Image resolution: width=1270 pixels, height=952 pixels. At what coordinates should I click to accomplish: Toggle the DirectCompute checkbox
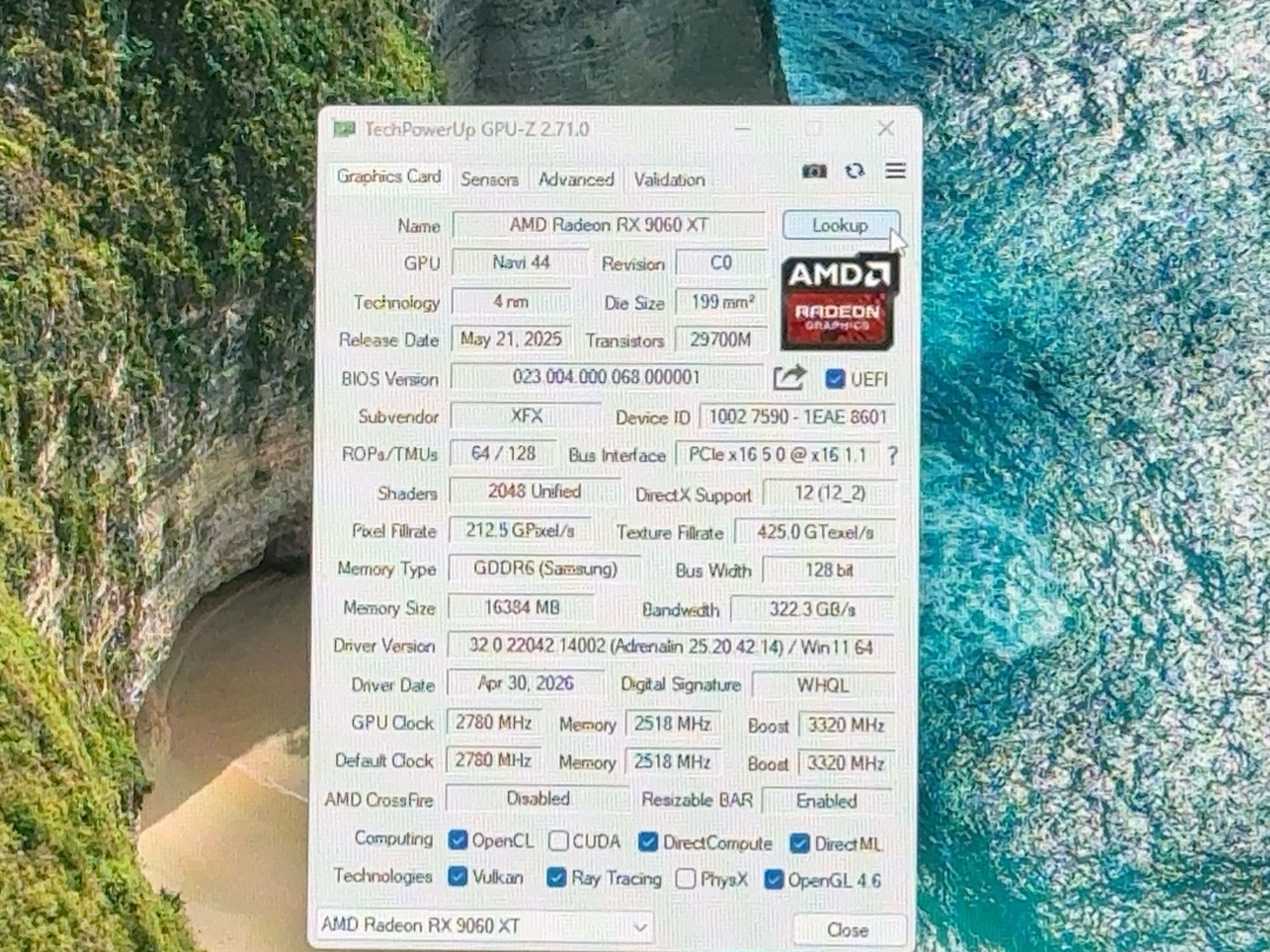tap(647, 842)
